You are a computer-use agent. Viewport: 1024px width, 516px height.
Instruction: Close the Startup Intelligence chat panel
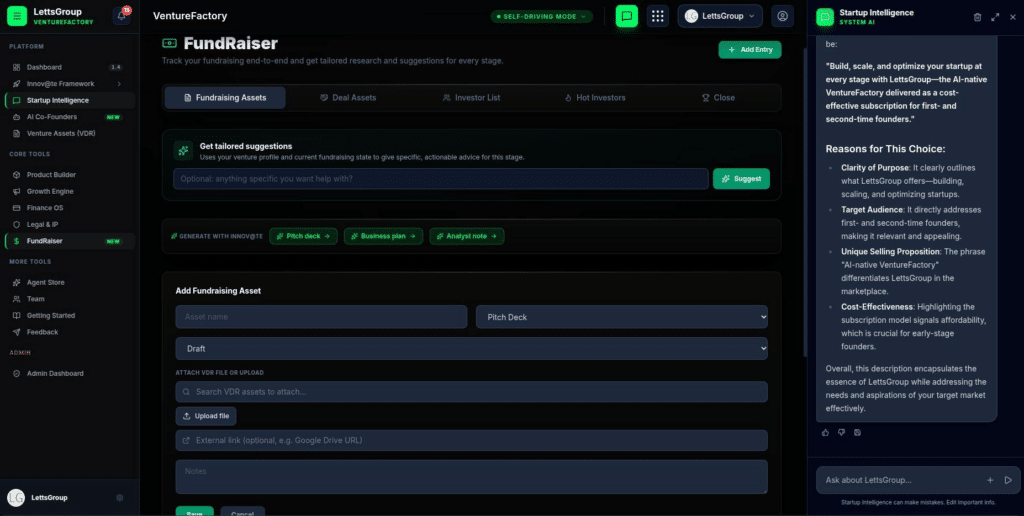click(1013, 17)
